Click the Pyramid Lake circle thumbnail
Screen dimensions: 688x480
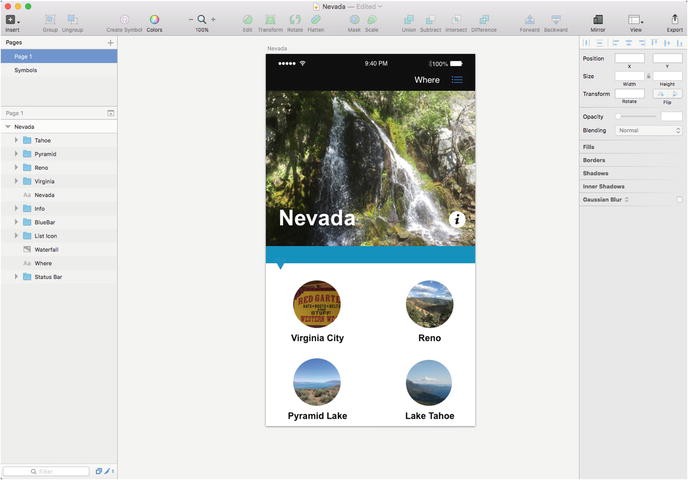317,382
